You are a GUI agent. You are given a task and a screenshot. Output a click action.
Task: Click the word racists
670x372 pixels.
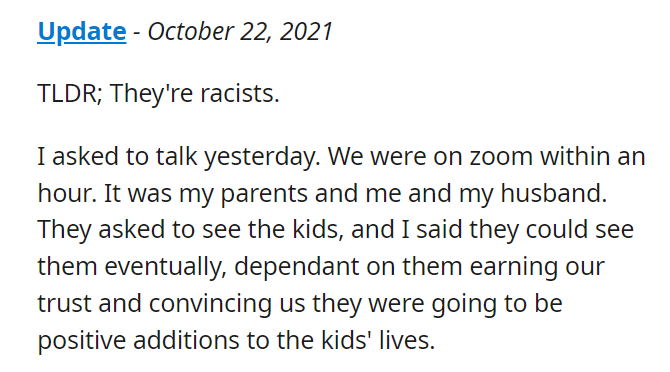pyautogui.click(x=237, y=93)
